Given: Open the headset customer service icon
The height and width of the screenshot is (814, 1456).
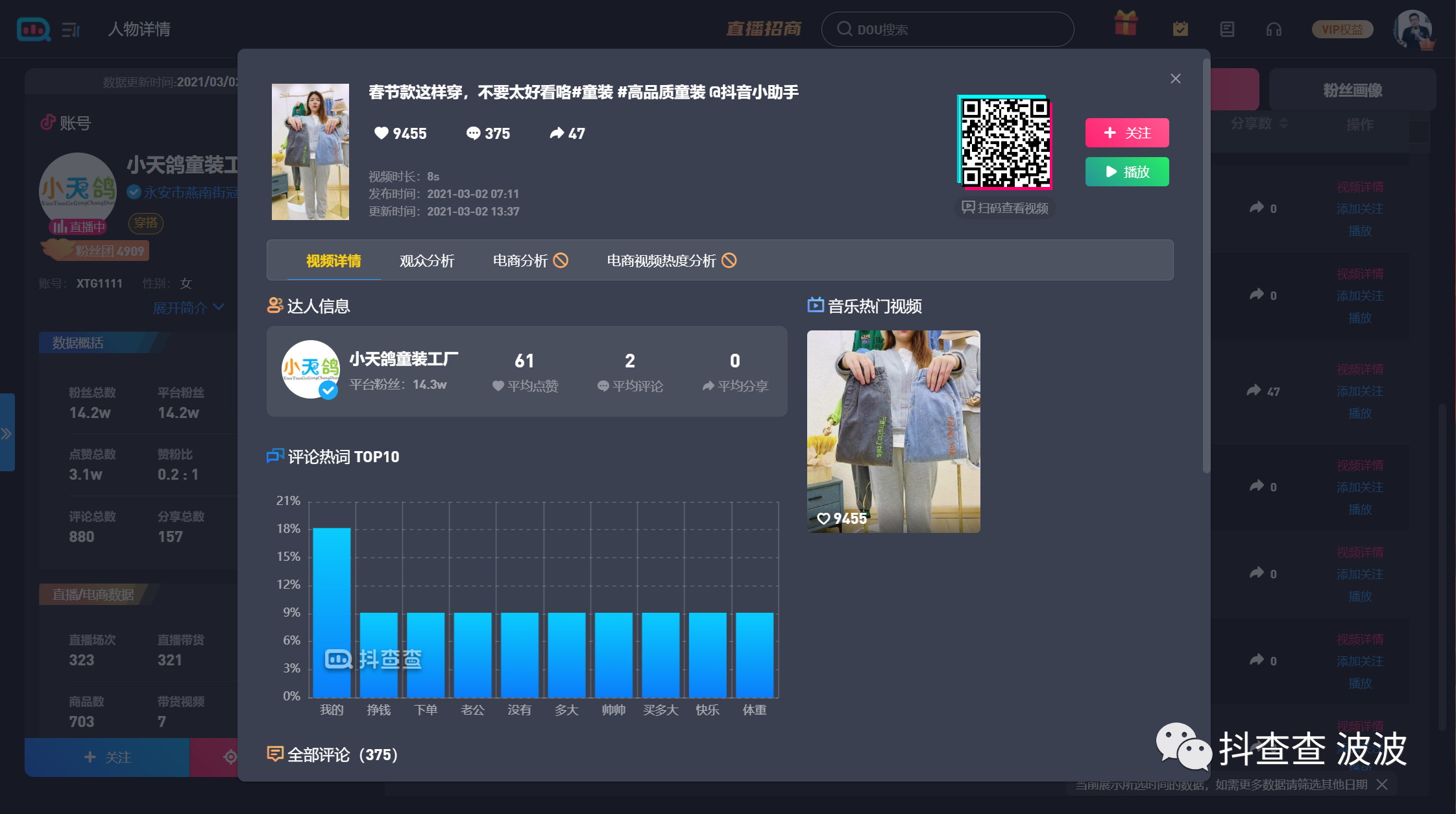Looking at the screenshot, I should pyautogui.click(x=1274, y=29).
